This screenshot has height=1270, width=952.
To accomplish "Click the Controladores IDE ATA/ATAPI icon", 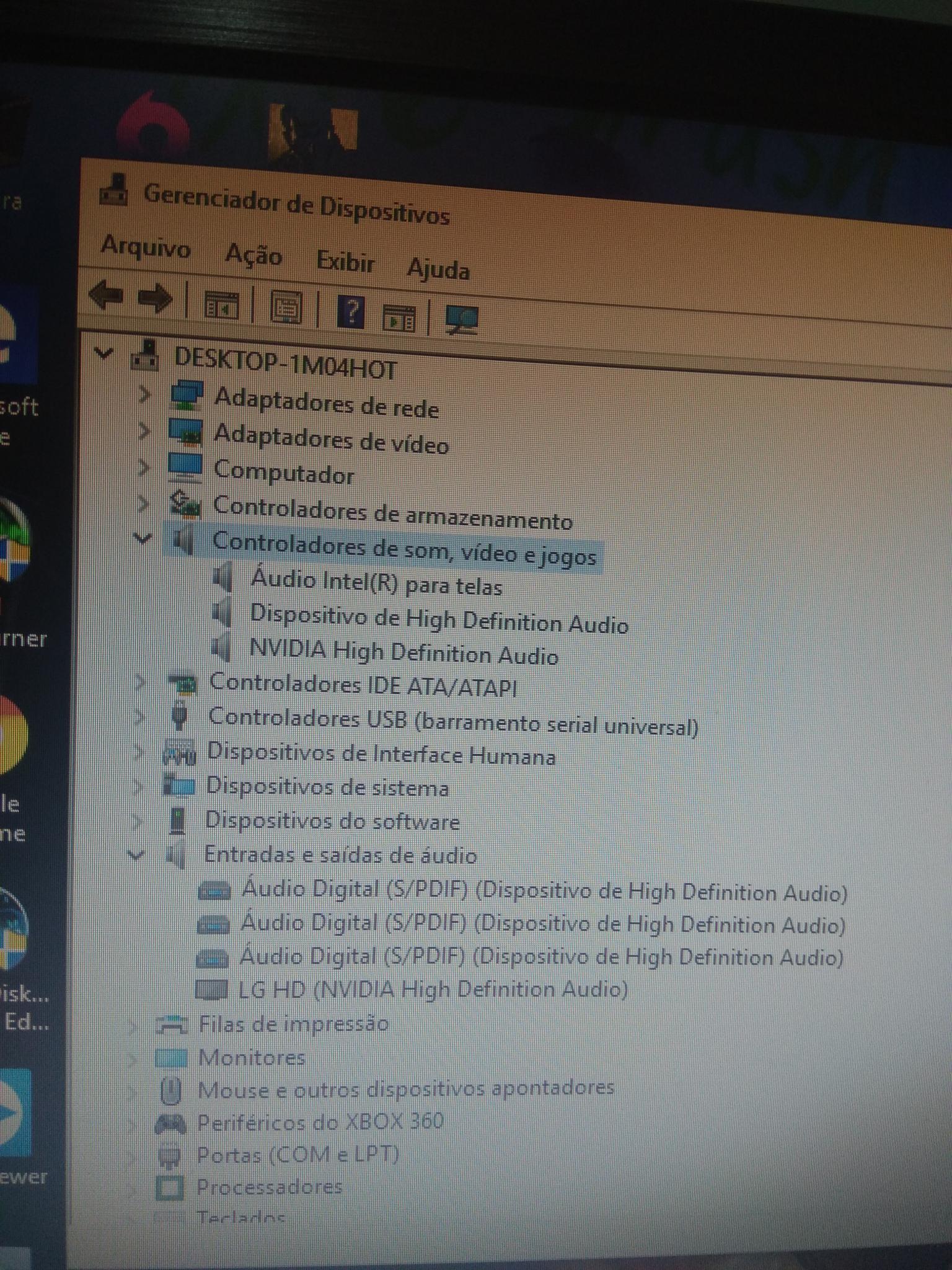I will (x=182, y=683).
